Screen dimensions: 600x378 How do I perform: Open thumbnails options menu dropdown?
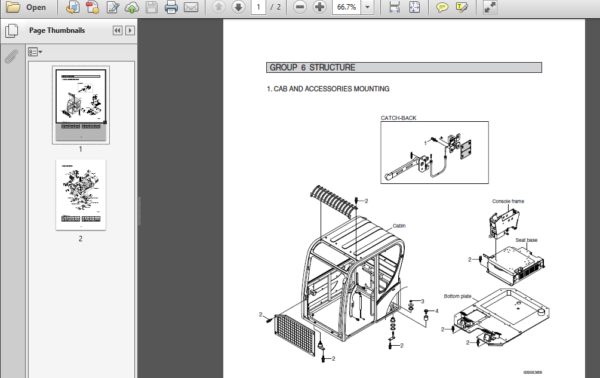[x=35, y=52]
